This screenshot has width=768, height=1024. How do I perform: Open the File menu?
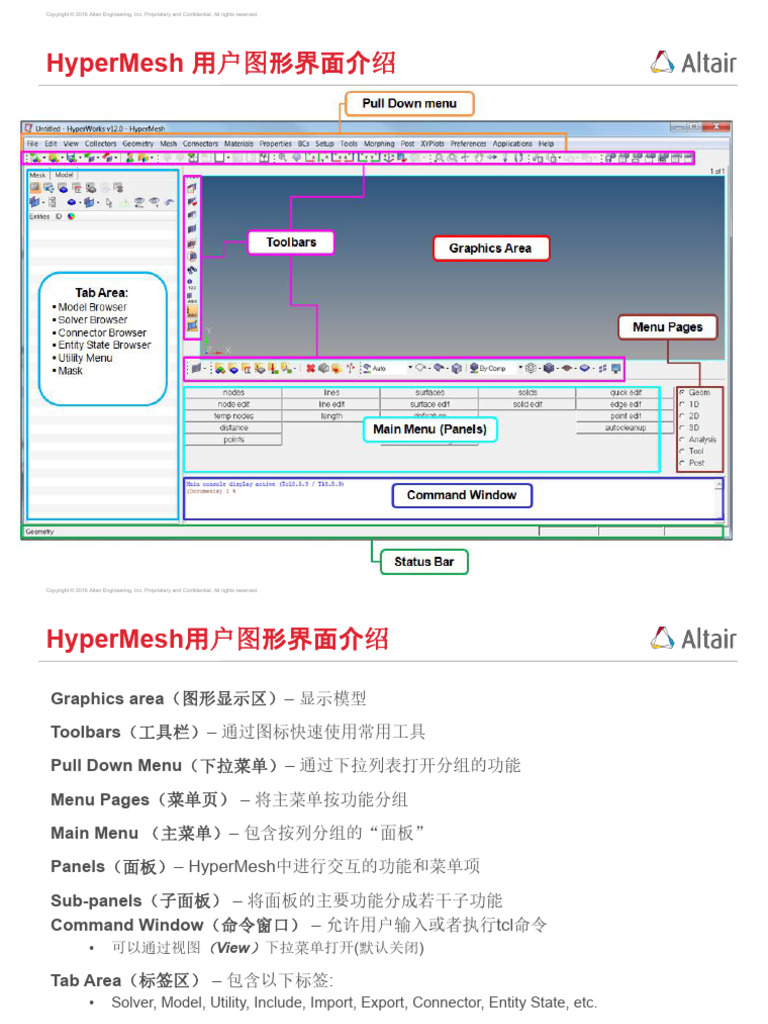coord(33,144)
